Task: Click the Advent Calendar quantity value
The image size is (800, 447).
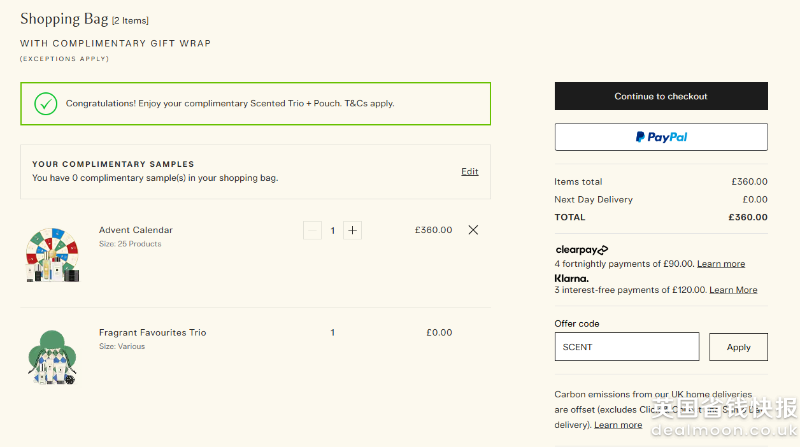Action: coord(332,230)
